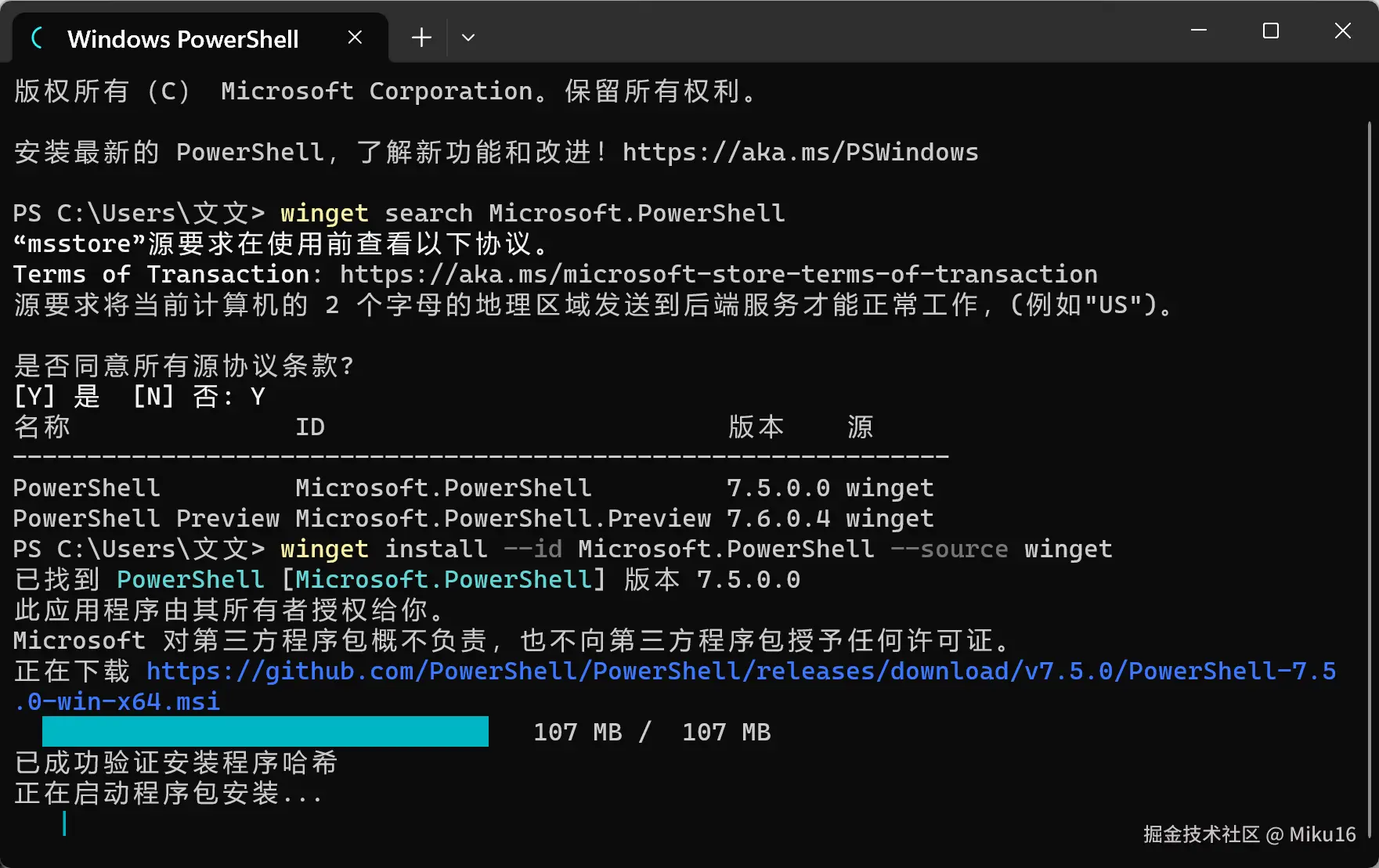Click the cyan PowerShell package name after 已找到
The image size is (1379, 868).
tap(190, 579)
